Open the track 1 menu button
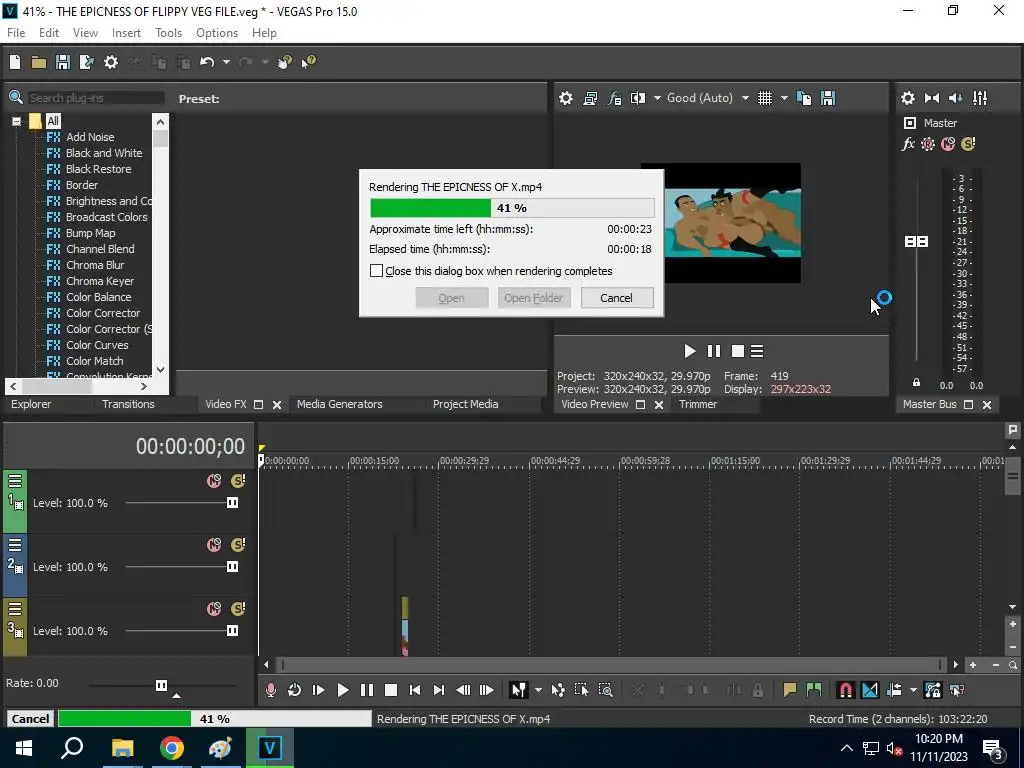The width and height of the screenshot is (1024, 768). [x=15, y=481]
